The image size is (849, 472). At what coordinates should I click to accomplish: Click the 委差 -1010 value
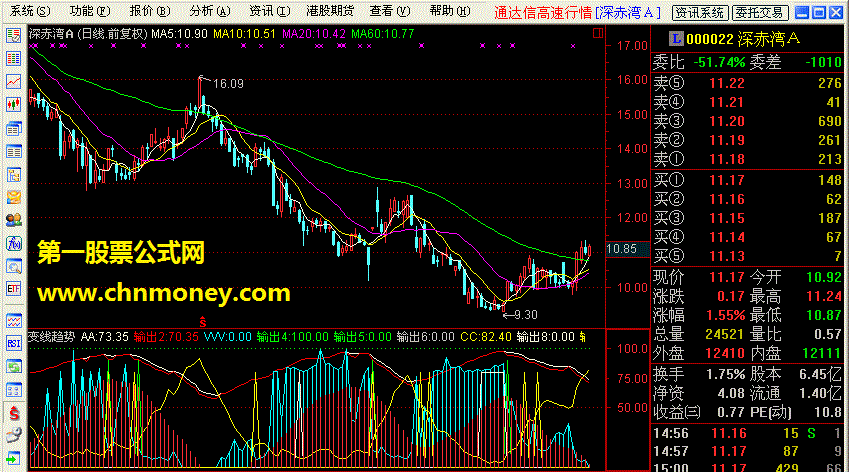tap(824, 62)
